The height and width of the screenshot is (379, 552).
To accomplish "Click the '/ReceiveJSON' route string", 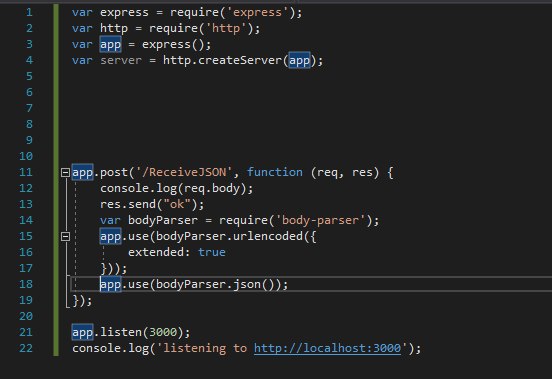I will pos(184,172).
